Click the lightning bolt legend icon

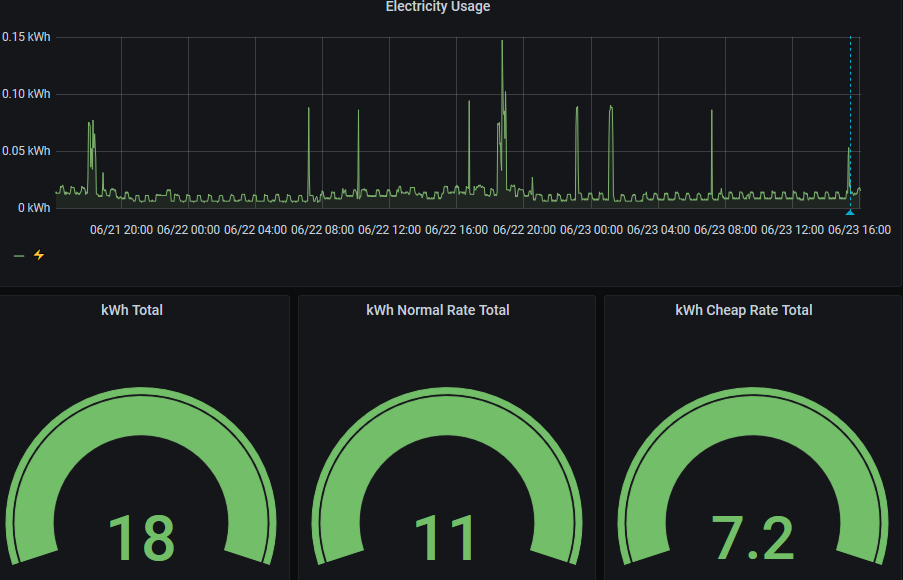39,255
